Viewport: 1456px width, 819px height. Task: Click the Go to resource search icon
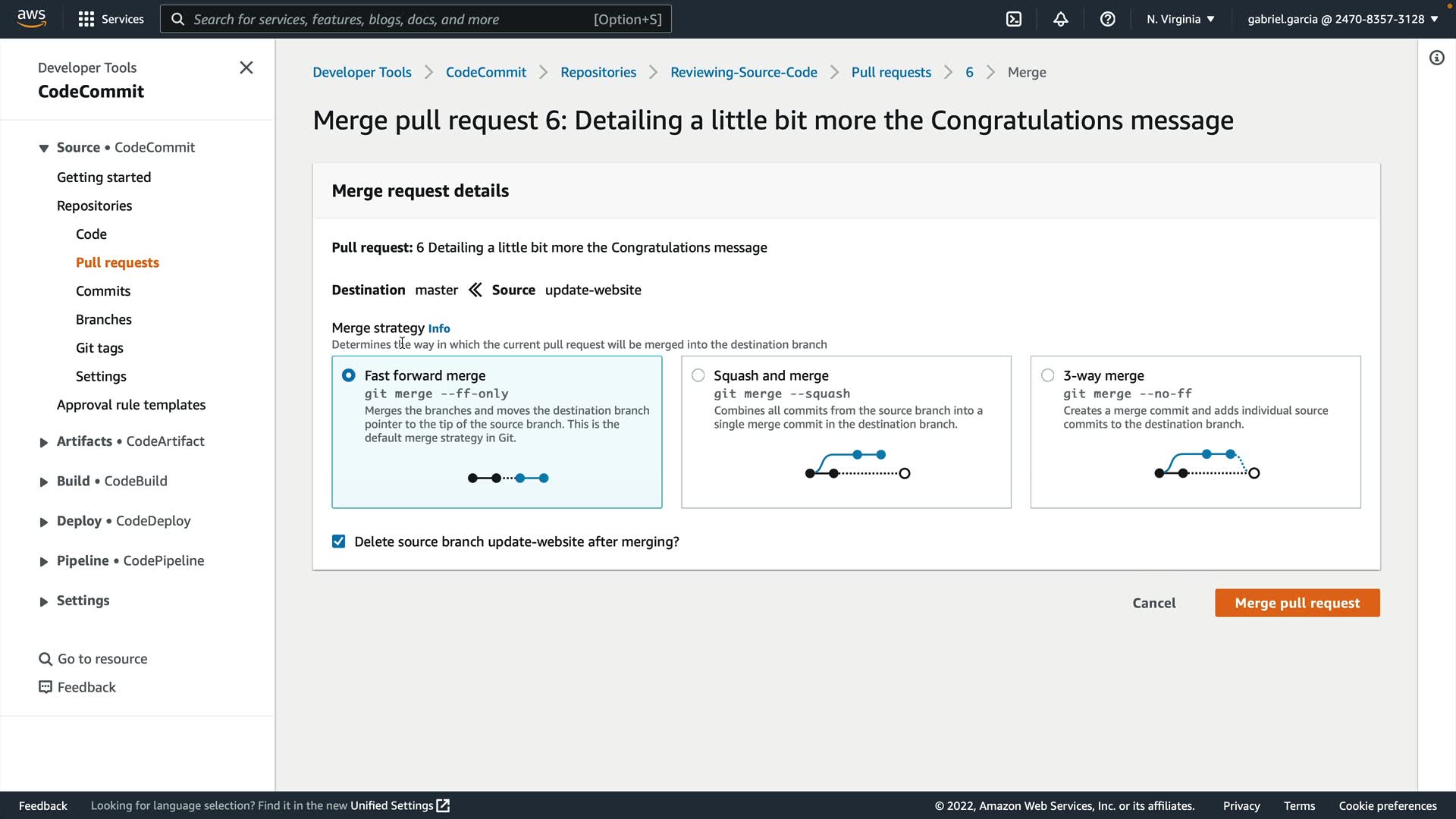pos(45,659)
